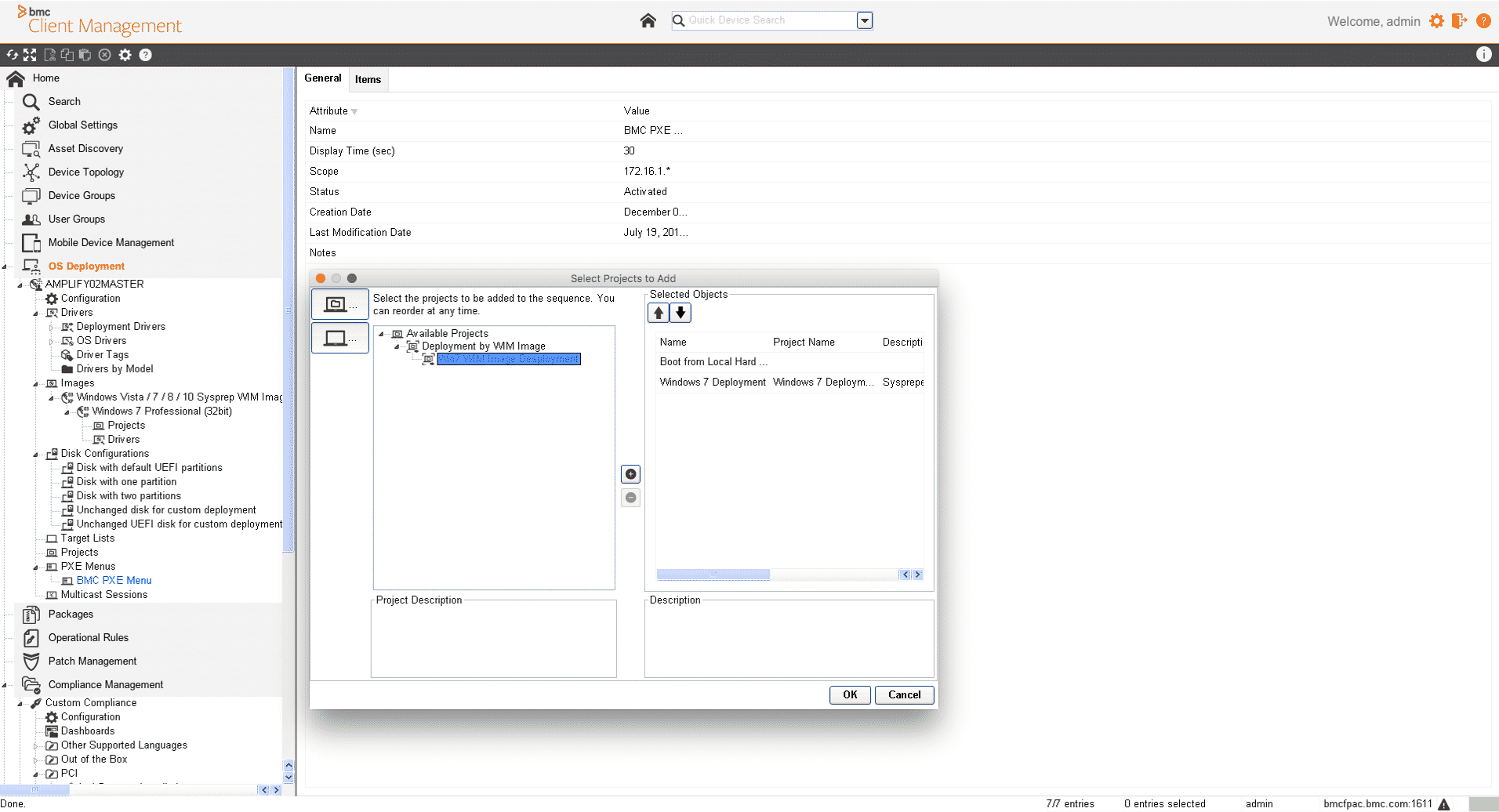Select Dashboards under Custom Compliance
The image size is (1499, 812).
[87, 730]
